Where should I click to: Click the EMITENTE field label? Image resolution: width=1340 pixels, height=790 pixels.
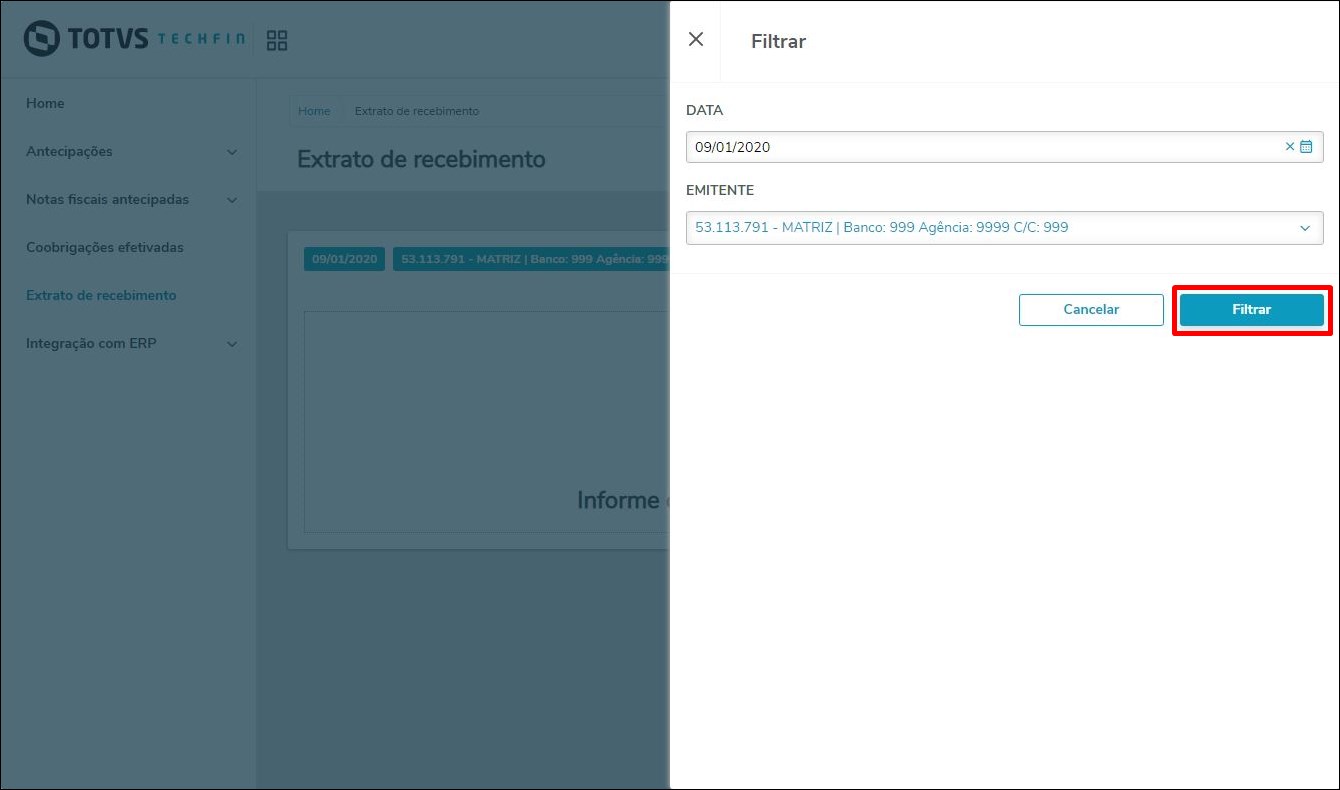coord(720,190)
